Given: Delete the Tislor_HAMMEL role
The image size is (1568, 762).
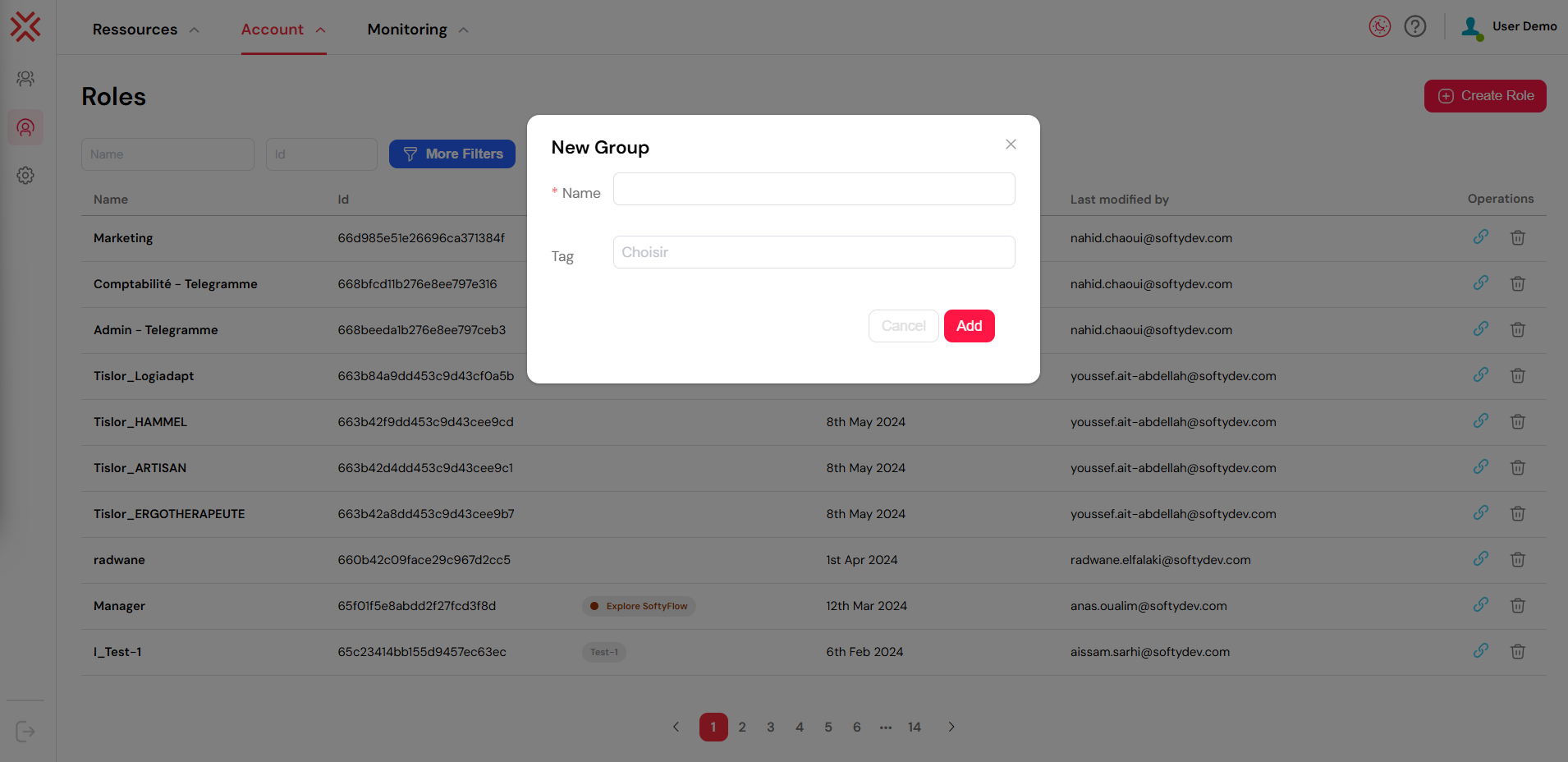Looking at the screenshot, I should pyautogui.click(x=1518, y=421).
